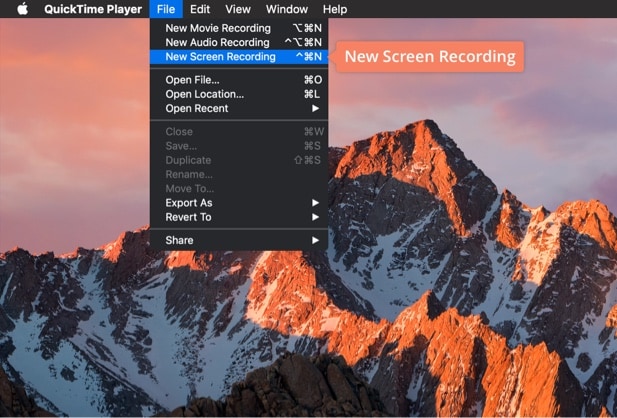Screen dimensions: 617x418
Task: Open the View menu
Action: 238,9
